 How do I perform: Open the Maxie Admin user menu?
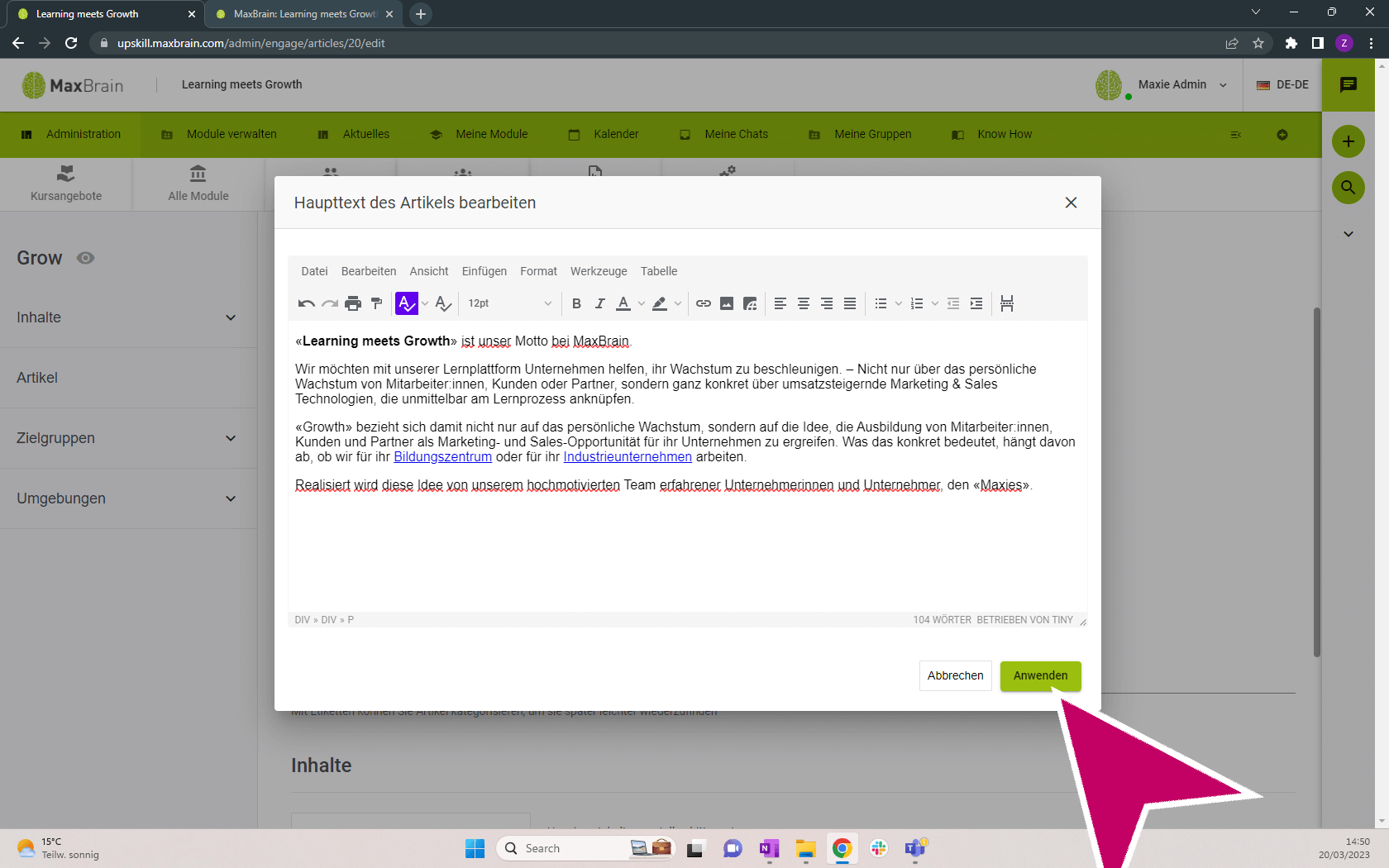click(x=1162, y=84)
